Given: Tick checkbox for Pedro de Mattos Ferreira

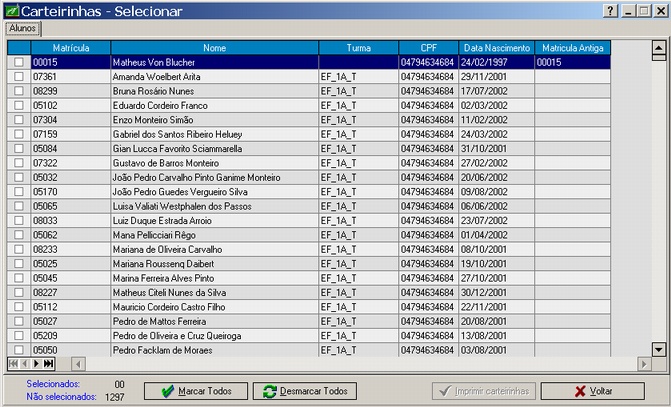Looking at the screenshot, I should click(x=18, y=321).
